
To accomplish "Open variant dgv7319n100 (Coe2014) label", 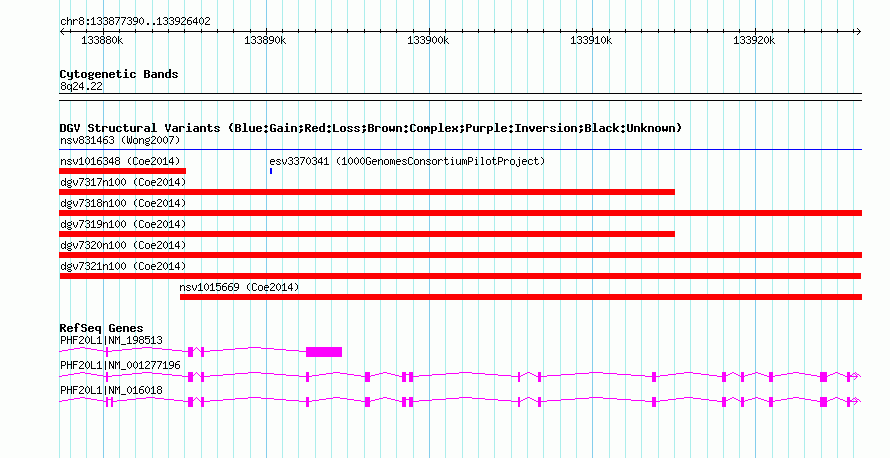I will 123,224.
